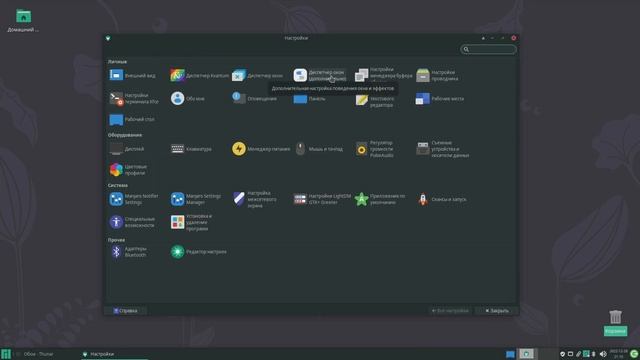Viewport: 640px width, 360px height.
Task: Open Рабочие места workspaces settings
Action: tap(440, 98)
